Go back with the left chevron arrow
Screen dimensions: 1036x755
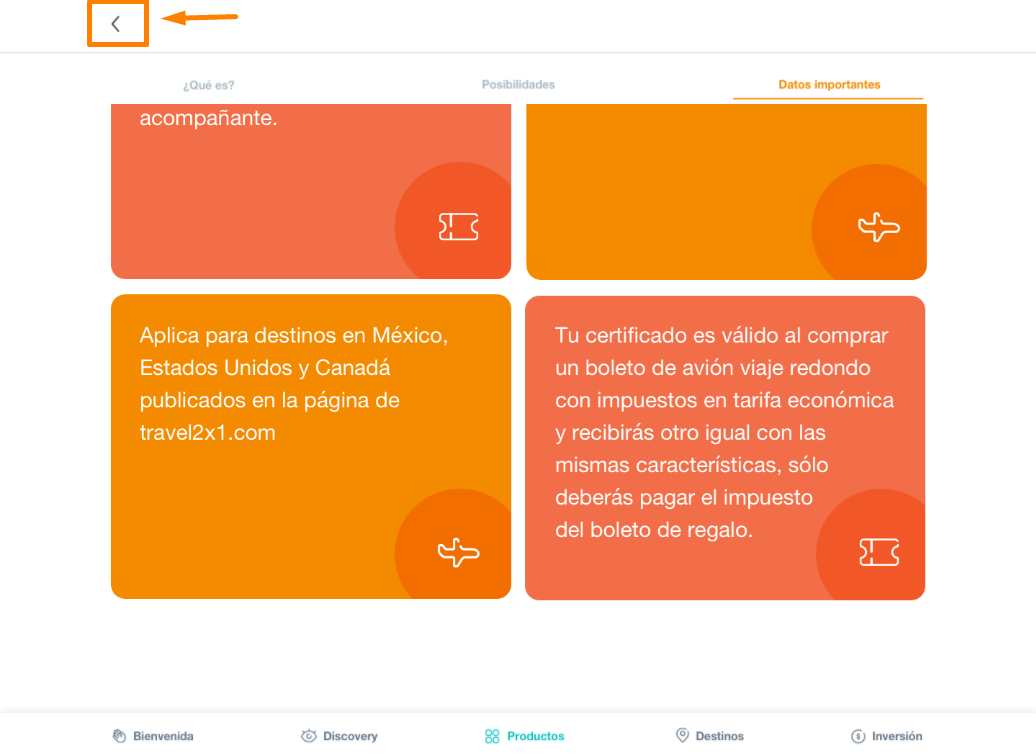click(116, 24)
